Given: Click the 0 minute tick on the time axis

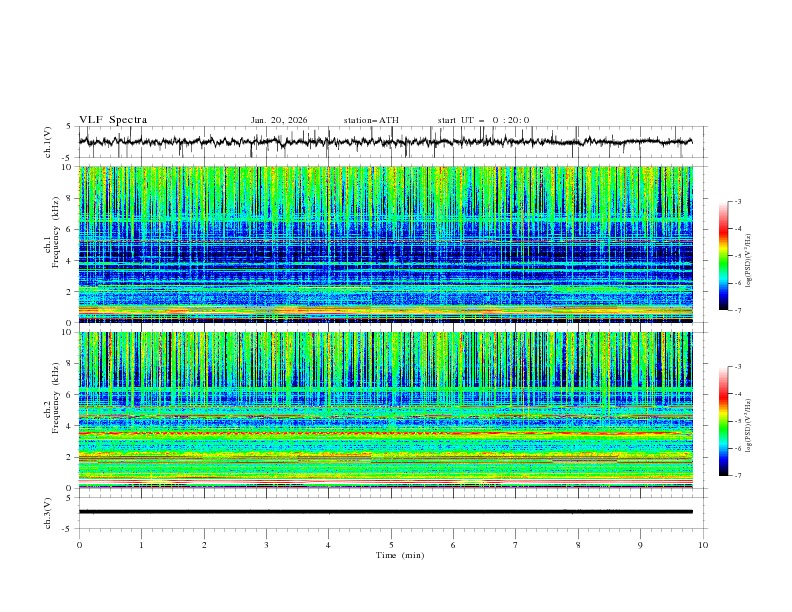Looking at the screenshot, I should [x=79, y=544].
